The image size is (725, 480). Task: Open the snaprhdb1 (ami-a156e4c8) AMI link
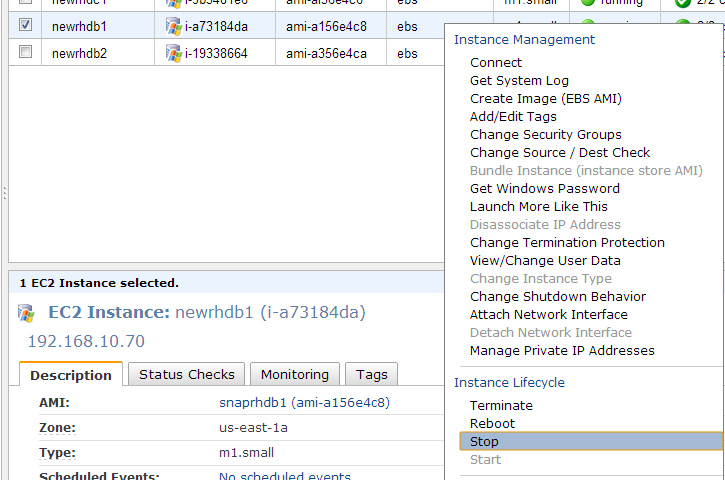pyautogui.click(x=304, y=403)
